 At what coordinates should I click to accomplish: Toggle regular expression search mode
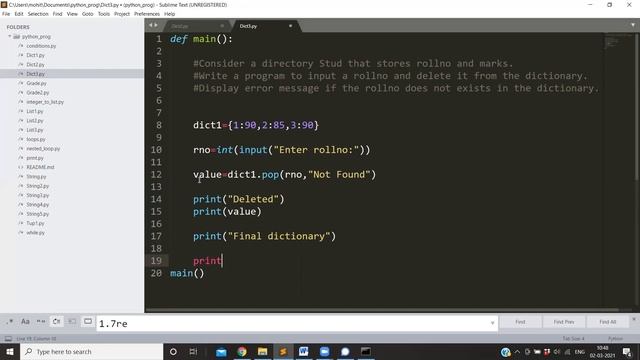tap(10, 322)
